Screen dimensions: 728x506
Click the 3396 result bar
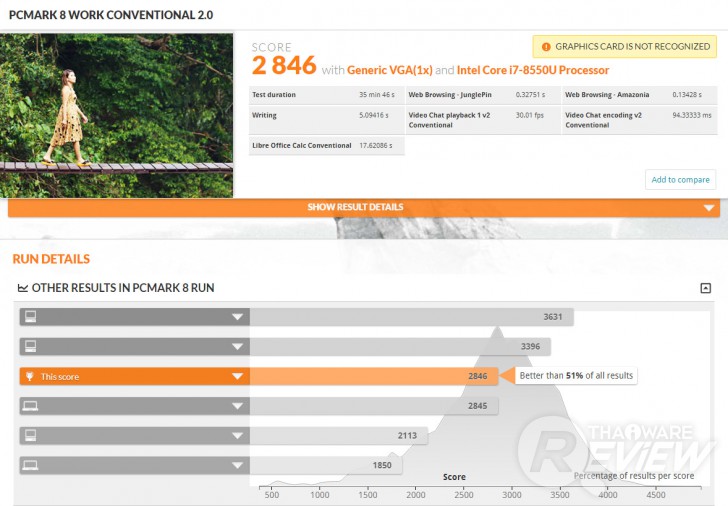click(x=400, y=346)
